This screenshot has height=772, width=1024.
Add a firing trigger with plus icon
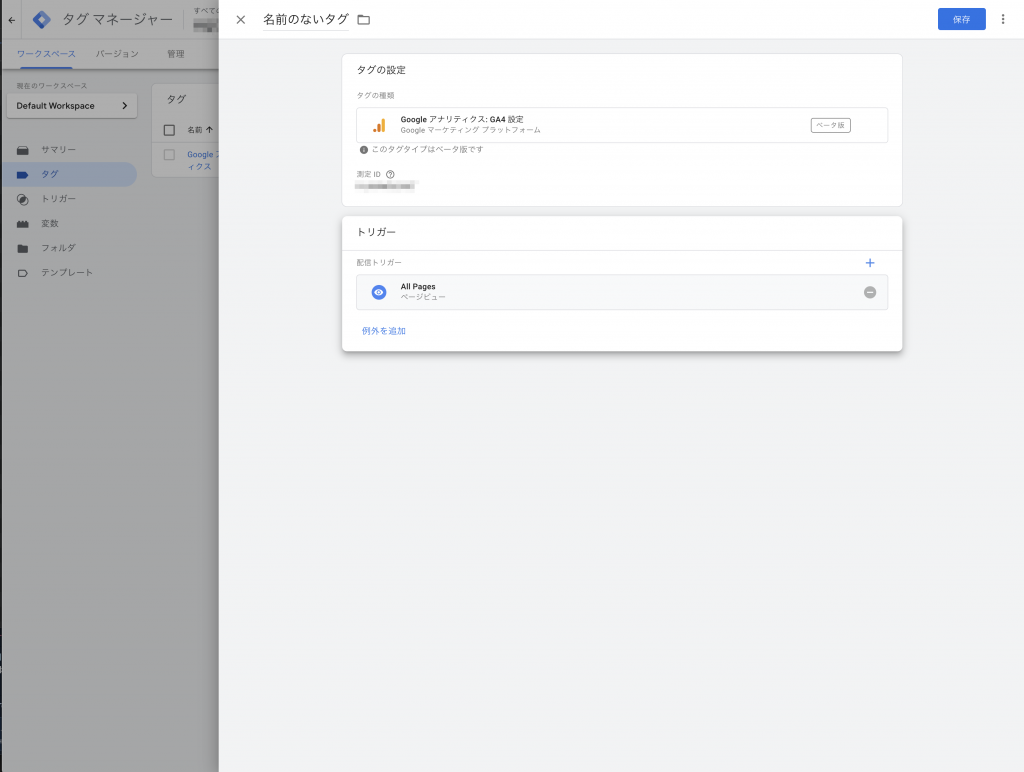869,263
